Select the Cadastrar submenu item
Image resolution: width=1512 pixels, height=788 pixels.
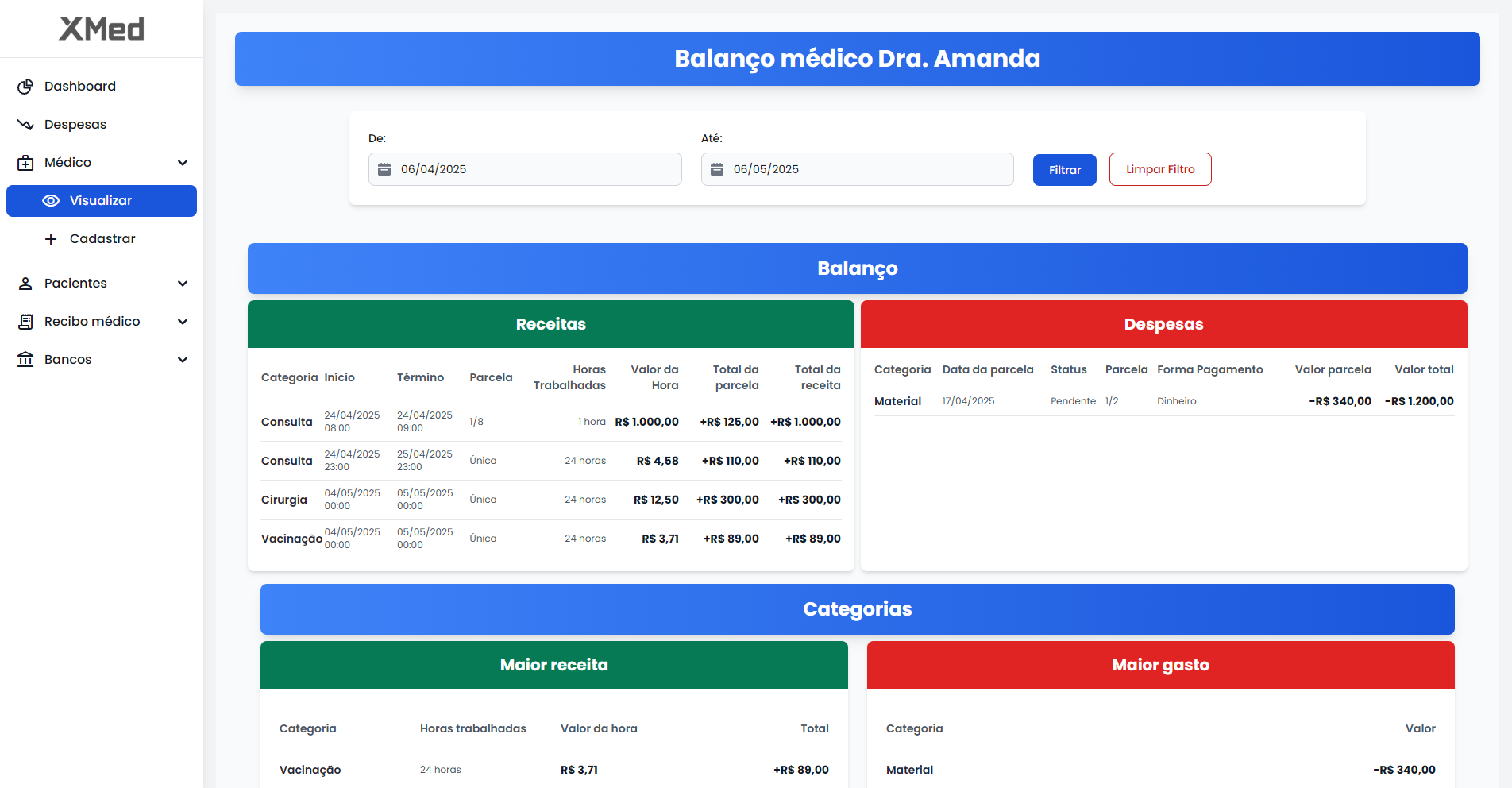point(102,239)
